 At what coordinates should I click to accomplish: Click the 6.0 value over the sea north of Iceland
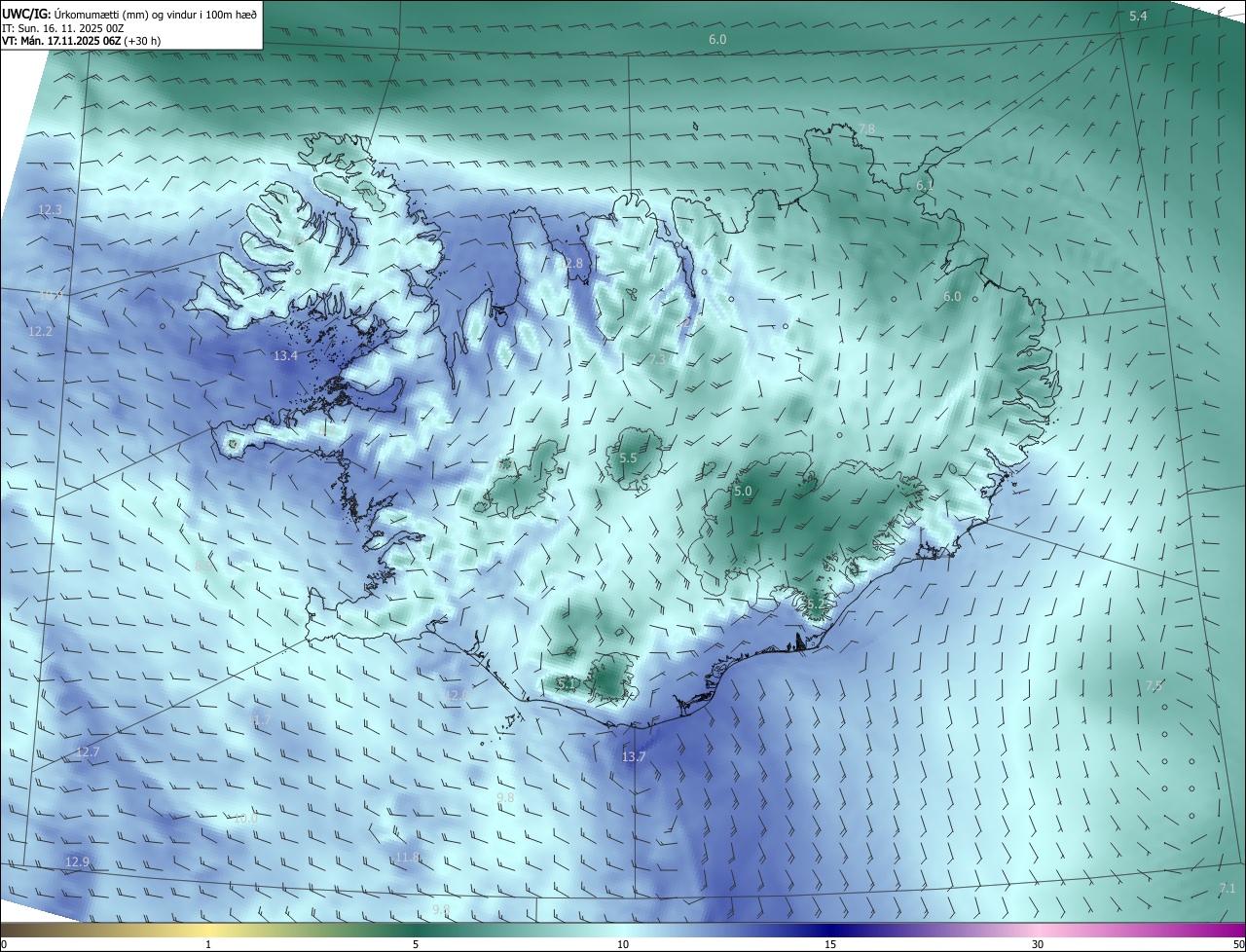(717, 39)
